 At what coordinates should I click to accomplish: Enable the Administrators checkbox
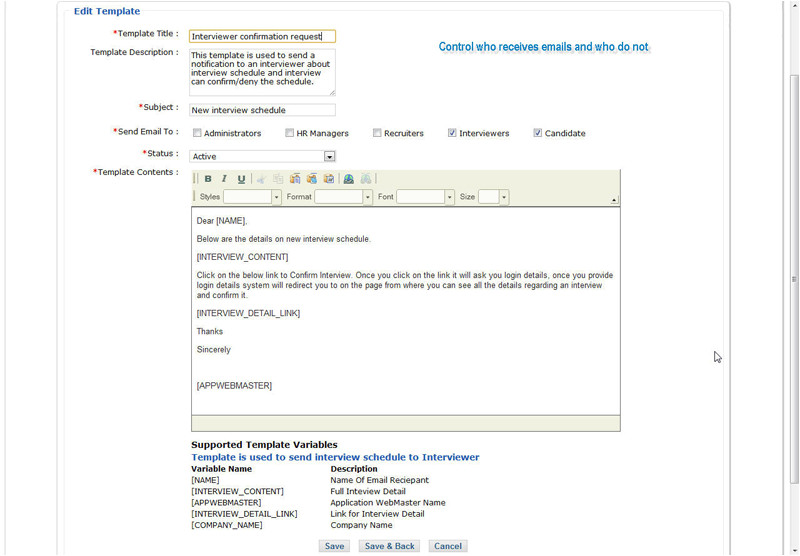pyautogui.click(x=198, y=133)
